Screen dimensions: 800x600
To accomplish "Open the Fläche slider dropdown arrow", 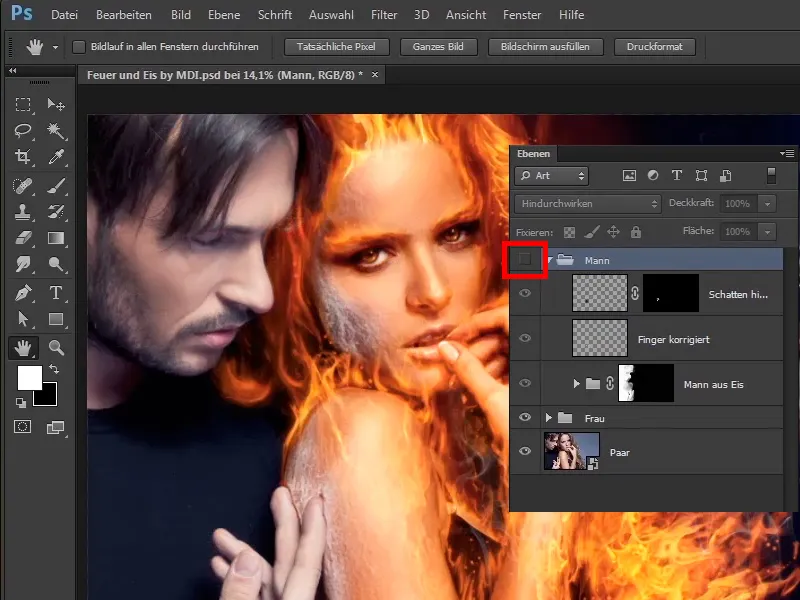I will (767, 232).
